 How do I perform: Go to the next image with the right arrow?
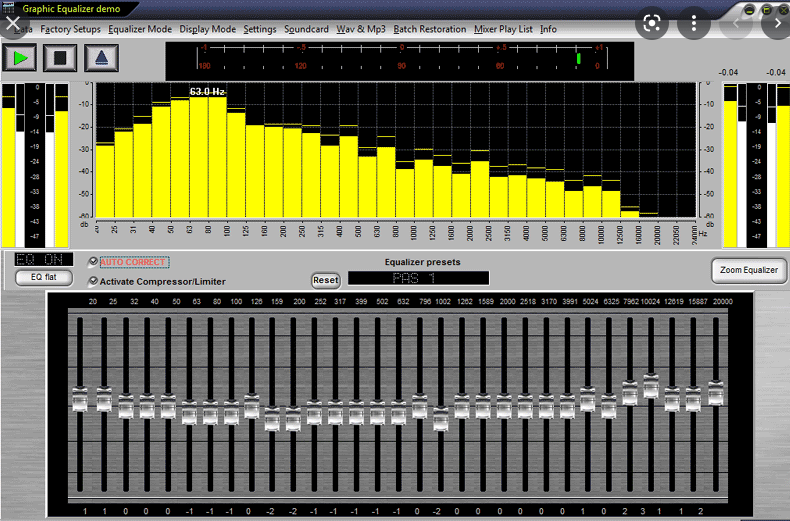click(777, 23)
